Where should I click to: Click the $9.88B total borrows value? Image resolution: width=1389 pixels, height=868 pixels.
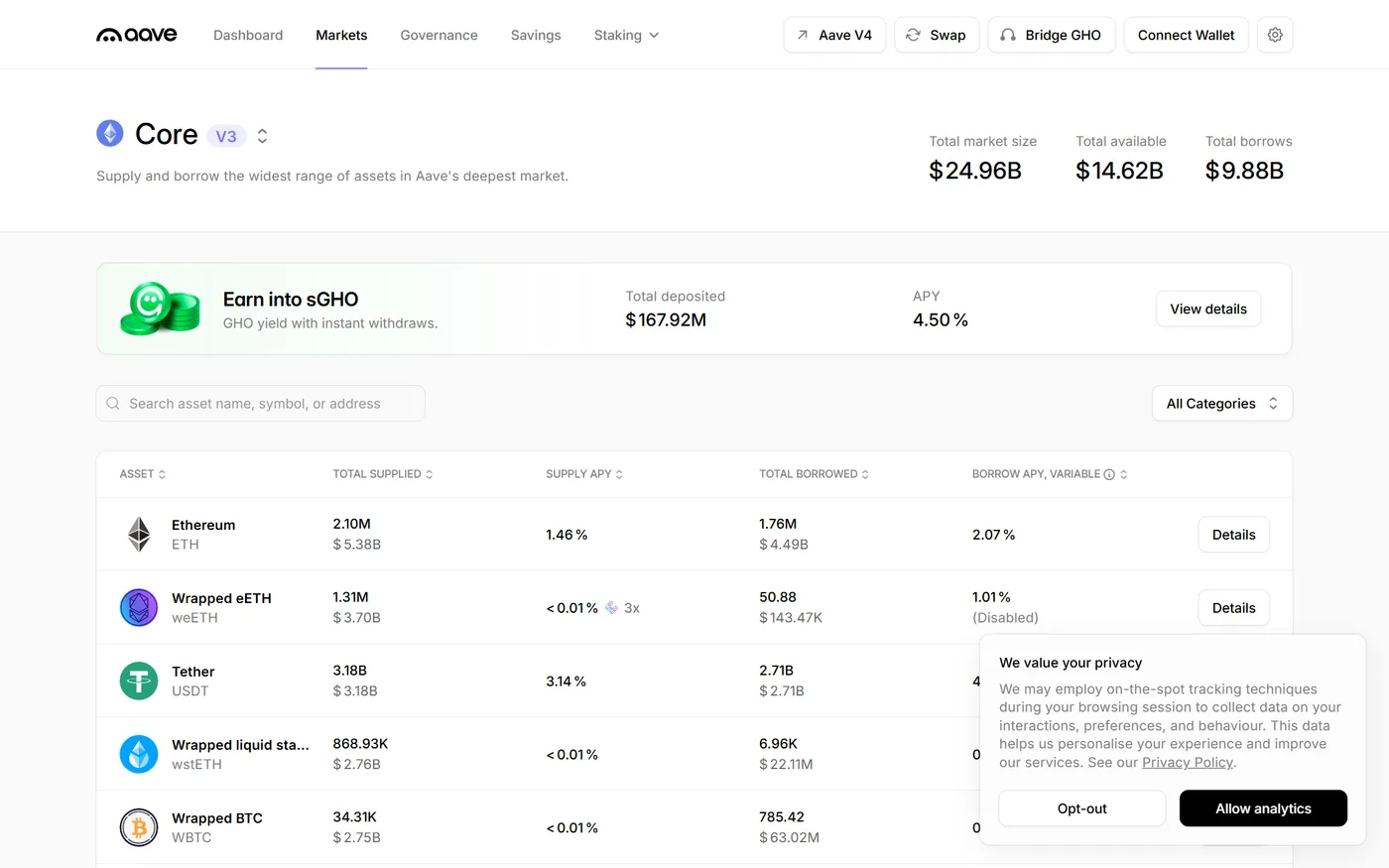[x=1244, y=171]
